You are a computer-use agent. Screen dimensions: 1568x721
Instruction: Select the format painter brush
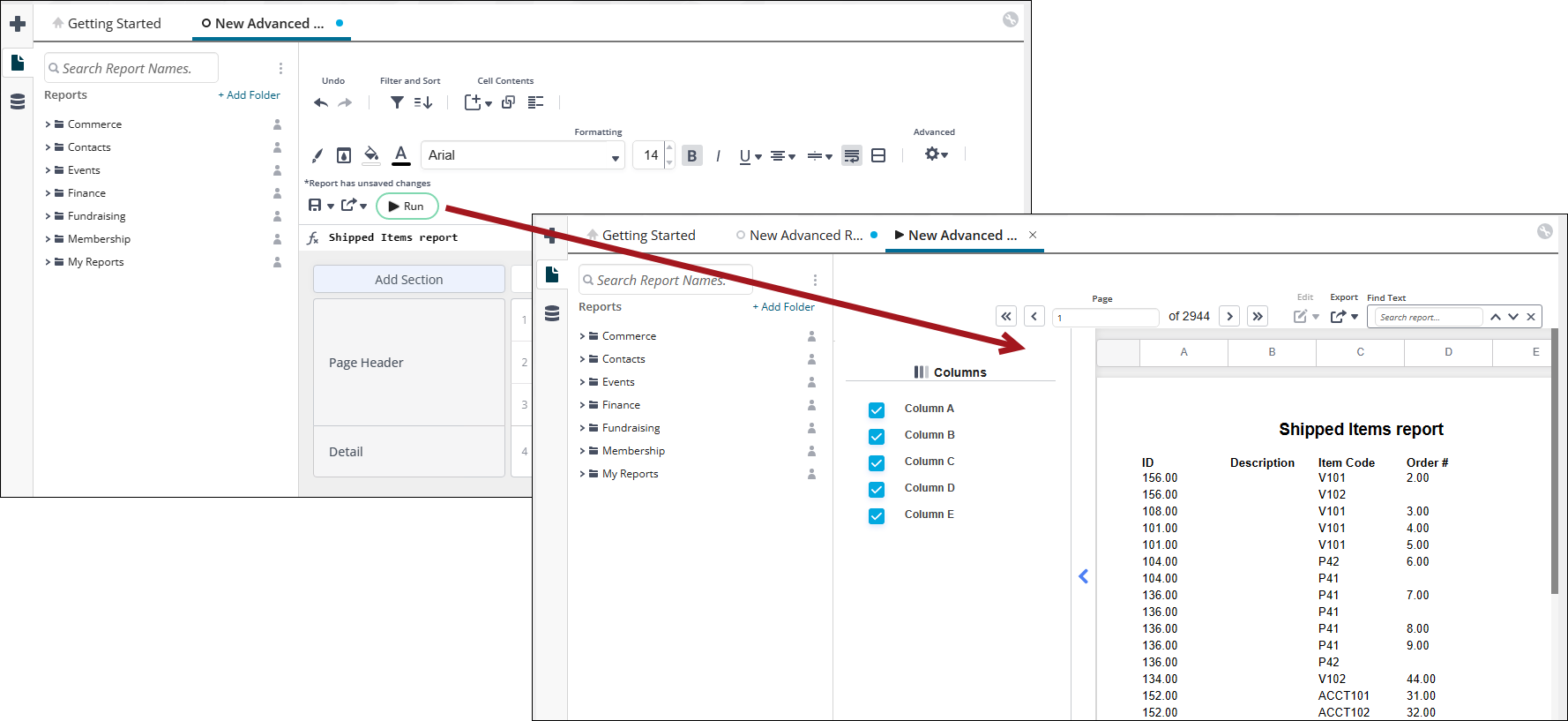317,155
